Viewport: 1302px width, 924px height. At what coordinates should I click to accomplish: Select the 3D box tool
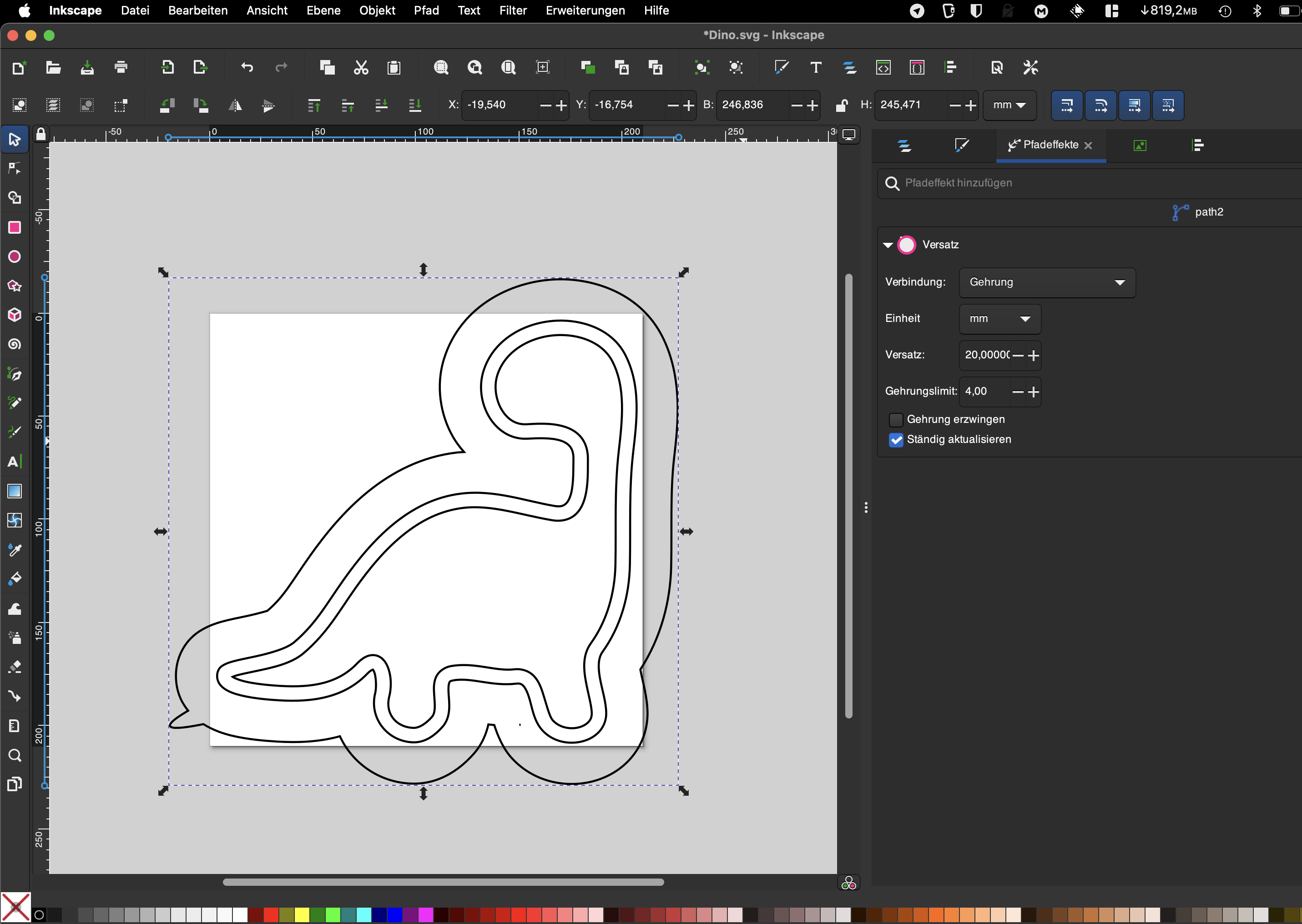pyautogui.click(x=15, y=315)
